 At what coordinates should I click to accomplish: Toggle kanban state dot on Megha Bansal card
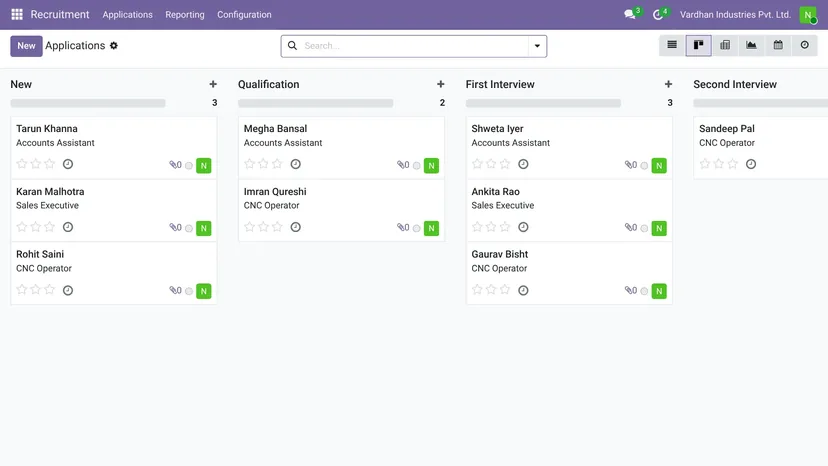click(417, 165)
